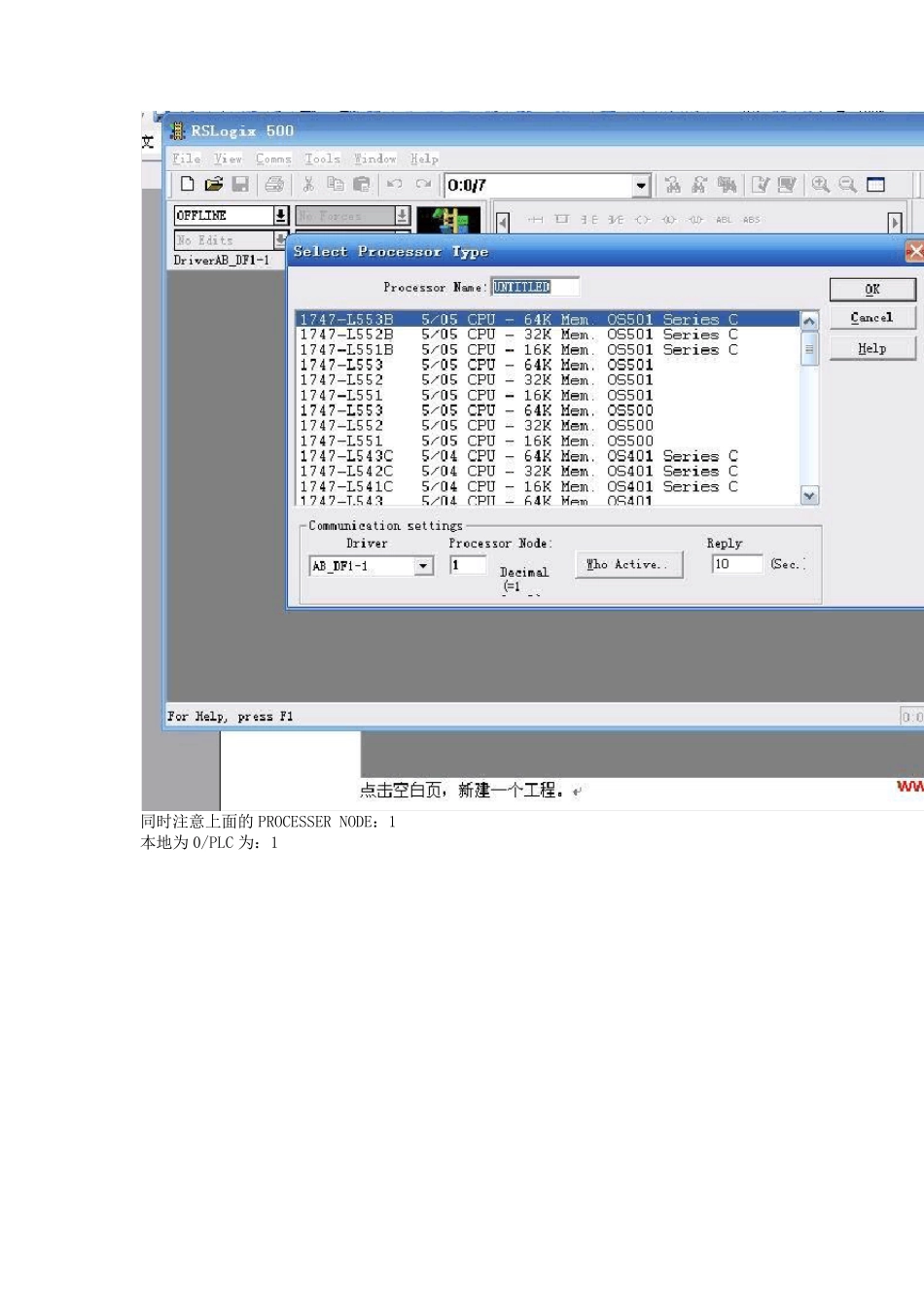Select 1747-L553 5/05 64K OS500 row

547,410
